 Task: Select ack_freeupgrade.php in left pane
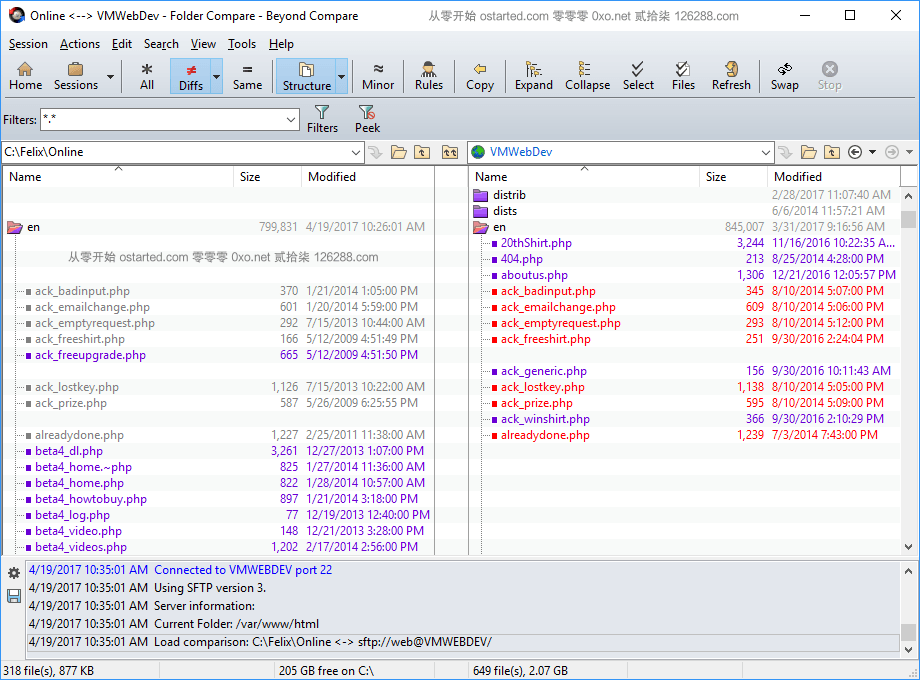coord(90,355)
